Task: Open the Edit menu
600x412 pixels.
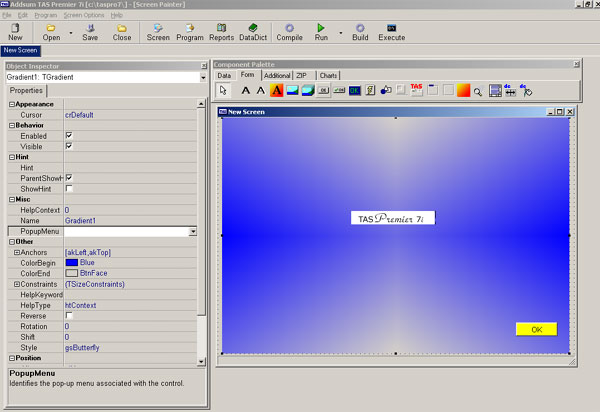Action: click(x=23, y=15)
